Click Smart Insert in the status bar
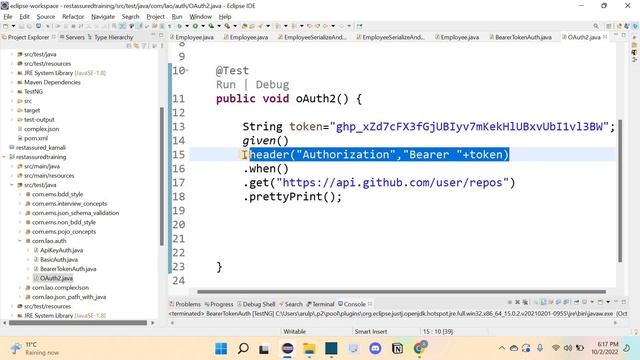The width and height of the screenshot is (640, 360). 371,331
